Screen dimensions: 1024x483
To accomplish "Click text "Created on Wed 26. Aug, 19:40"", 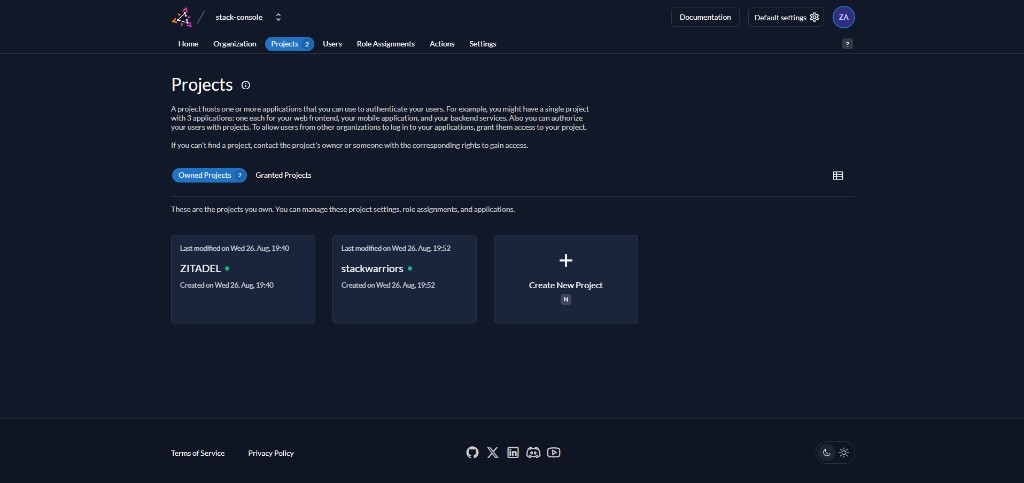I will click(x=227, y=285).
